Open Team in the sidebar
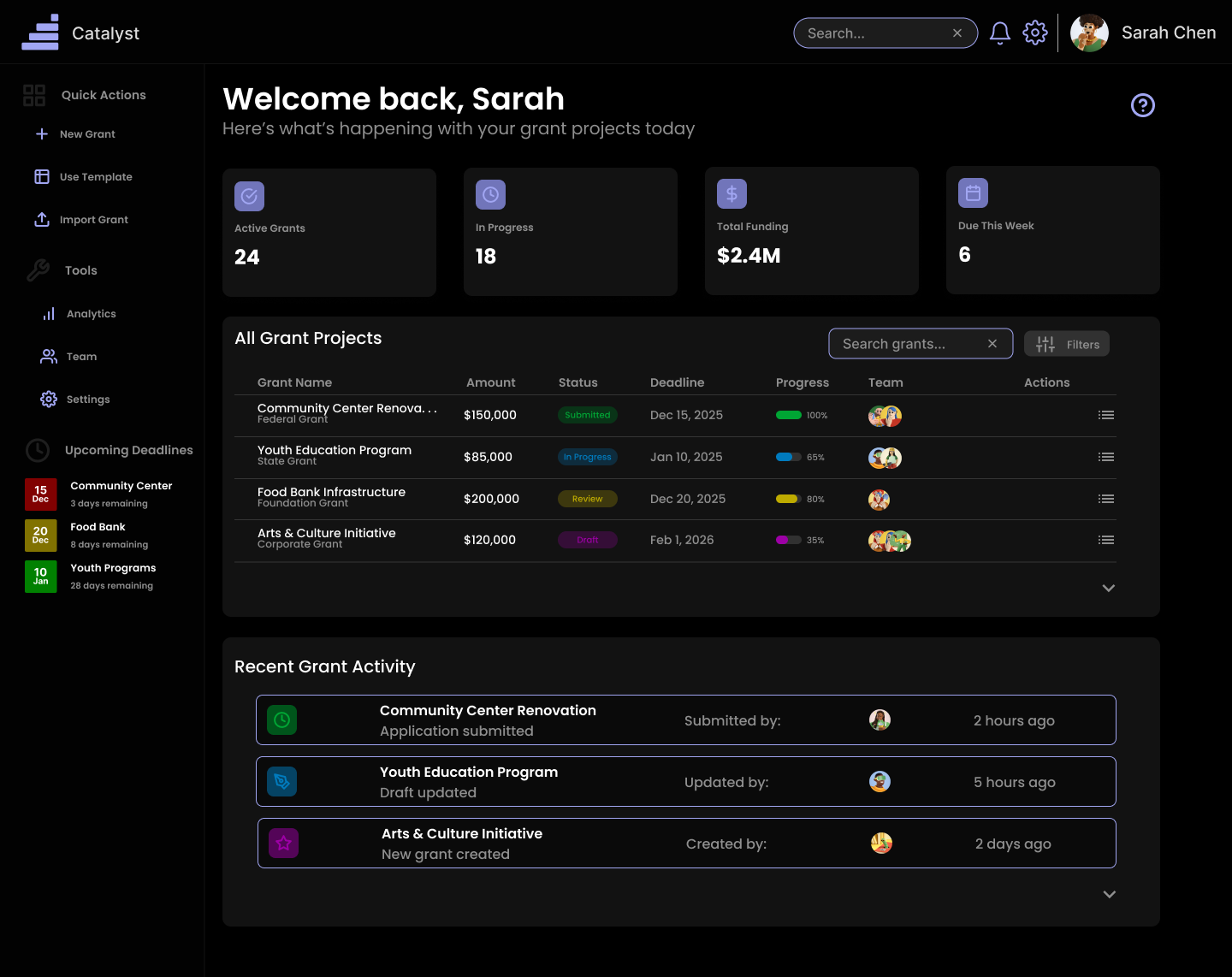 tap(81, 357)
